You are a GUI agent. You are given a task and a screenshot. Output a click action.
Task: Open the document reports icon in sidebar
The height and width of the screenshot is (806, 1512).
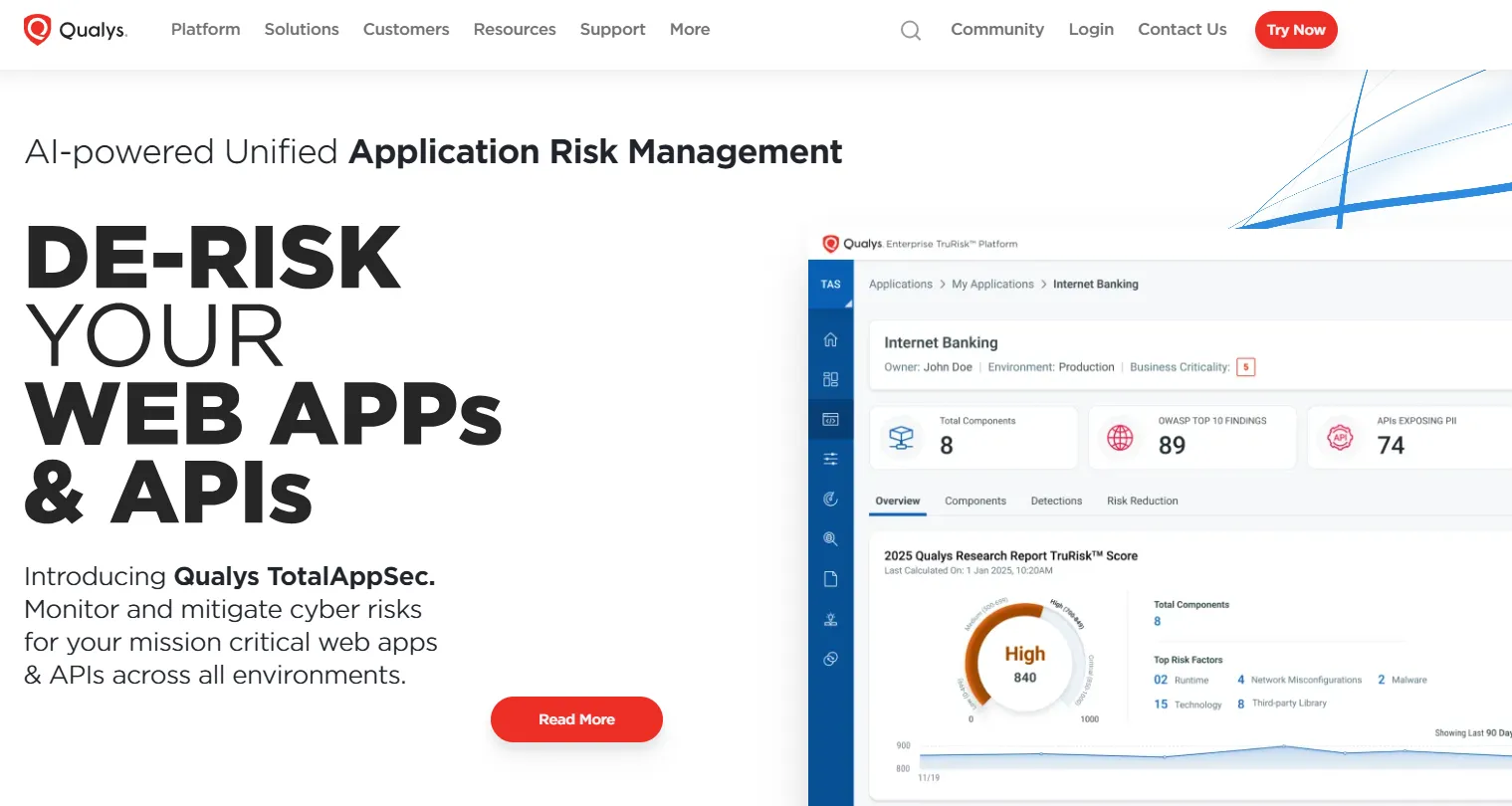click(x=831, y=579)
